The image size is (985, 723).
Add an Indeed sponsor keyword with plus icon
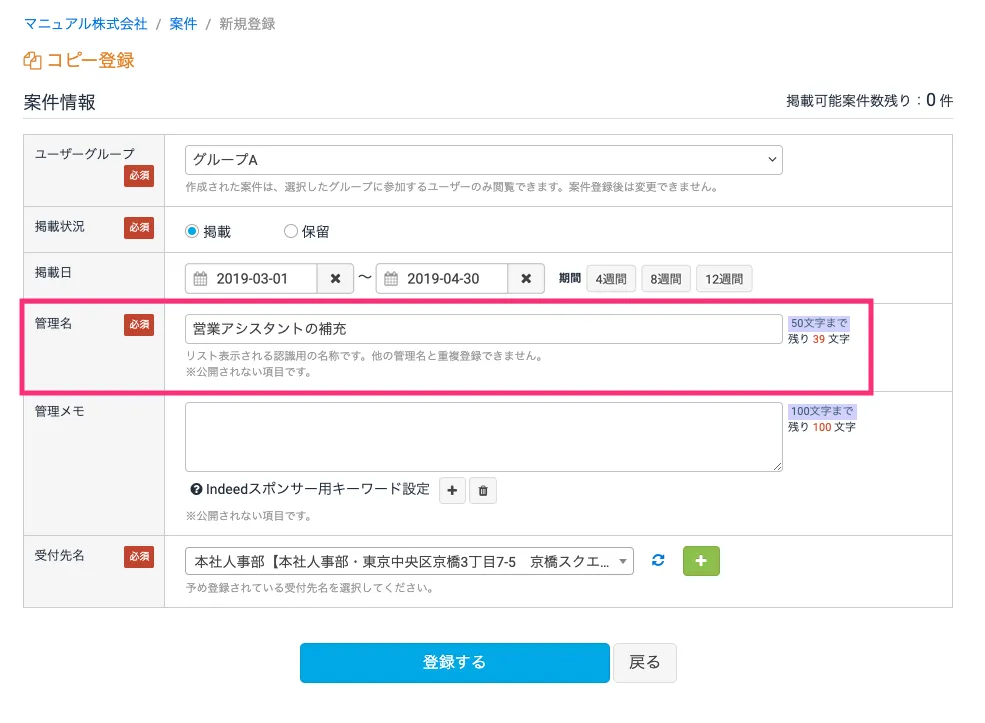(452, 490)
